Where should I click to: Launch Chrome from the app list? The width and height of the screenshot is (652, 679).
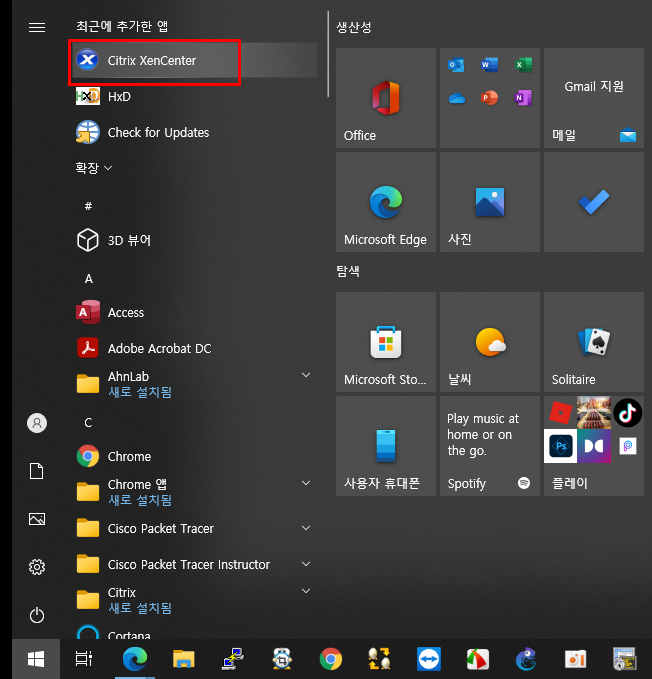click(x=195, y=456)
